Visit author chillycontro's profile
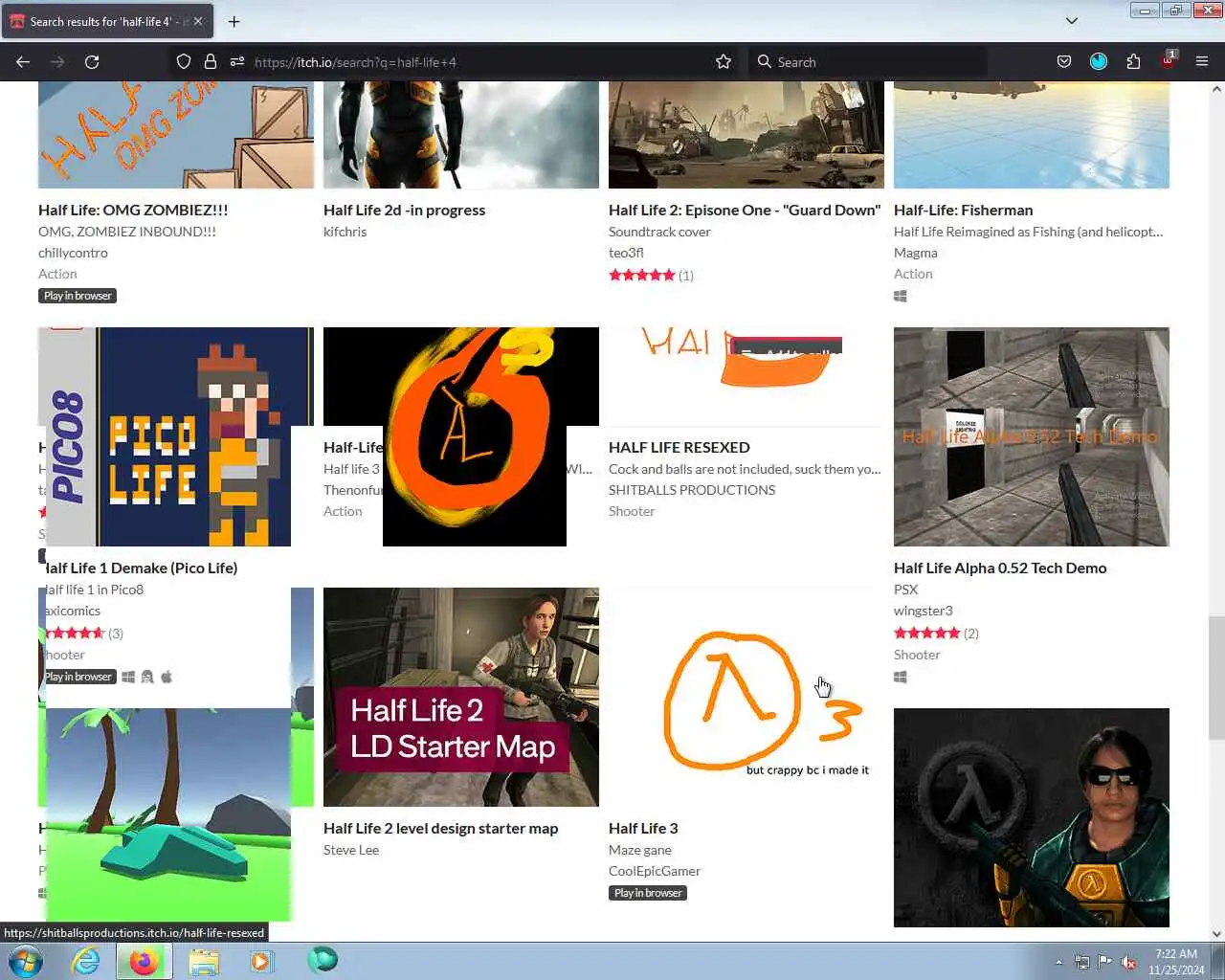Screen dimensions: 1225x980 (x=73, y=253)
